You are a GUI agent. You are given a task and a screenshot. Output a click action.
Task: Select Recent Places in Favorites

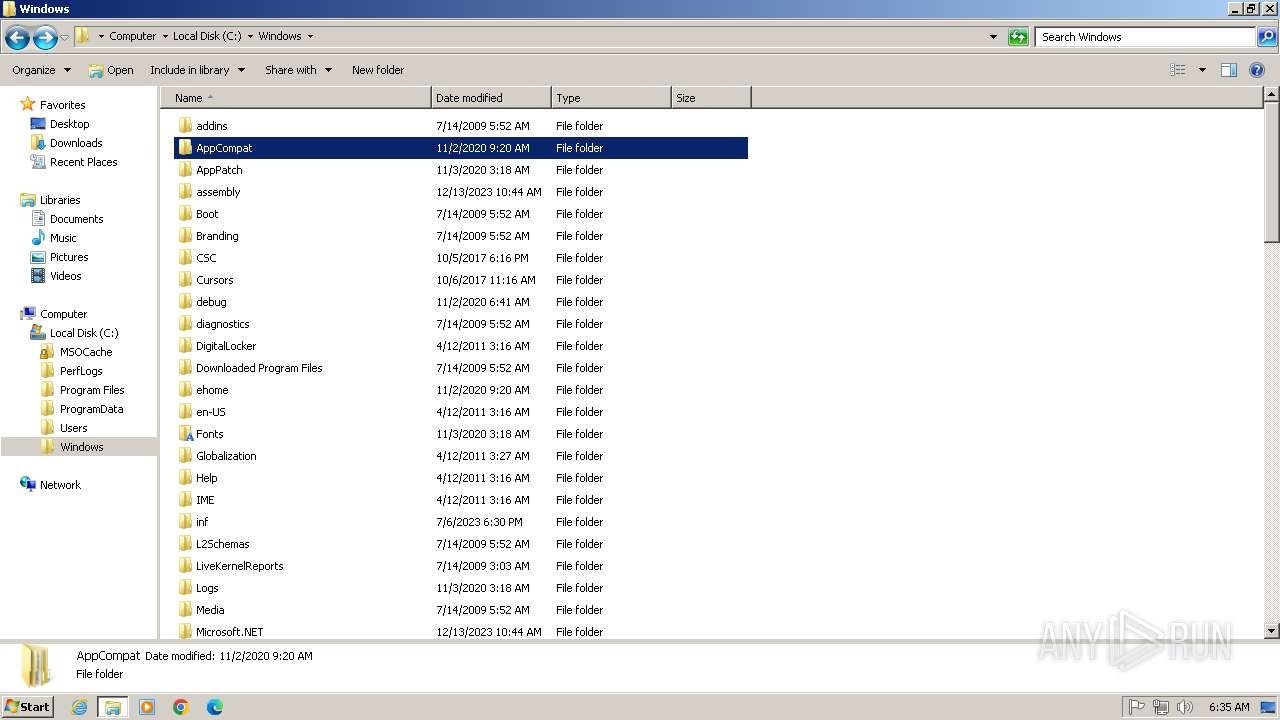[84, 162]
